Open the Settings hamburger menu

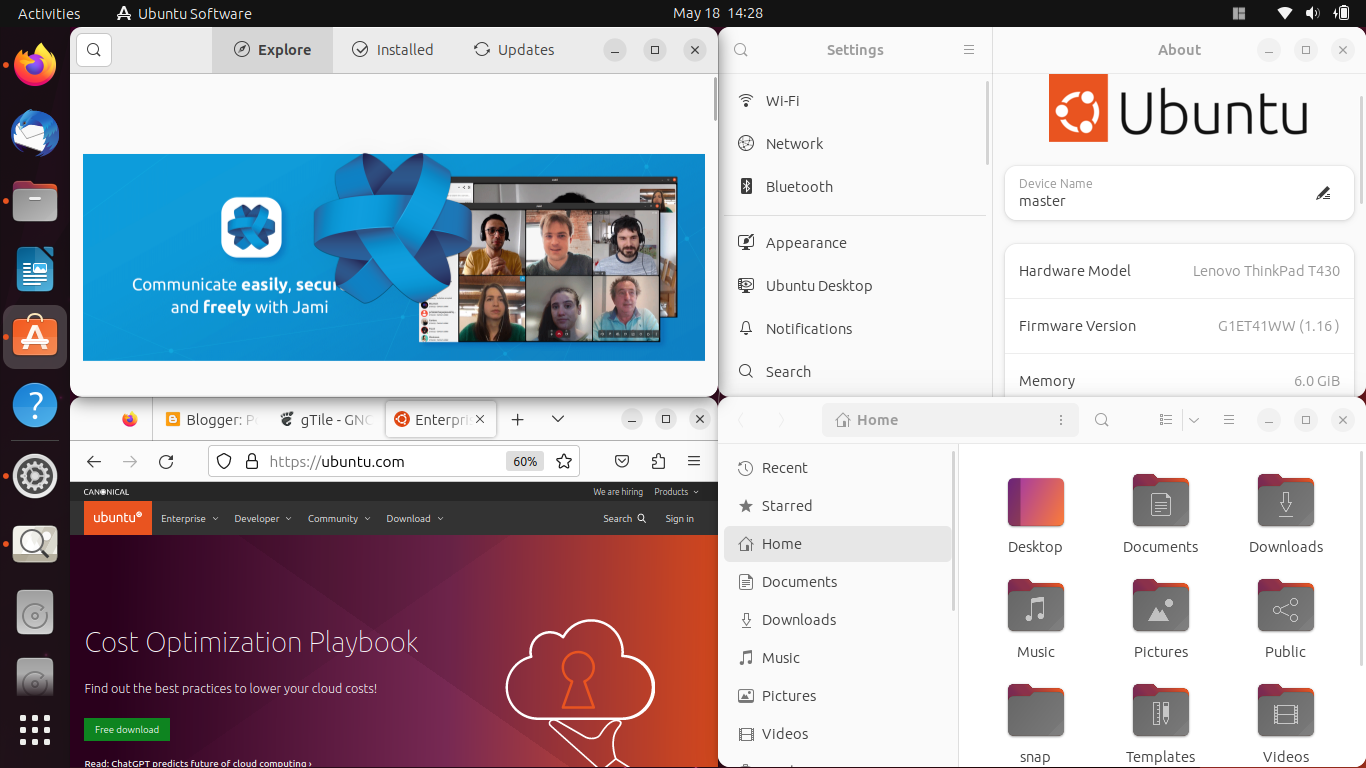(x=968, y=50)
